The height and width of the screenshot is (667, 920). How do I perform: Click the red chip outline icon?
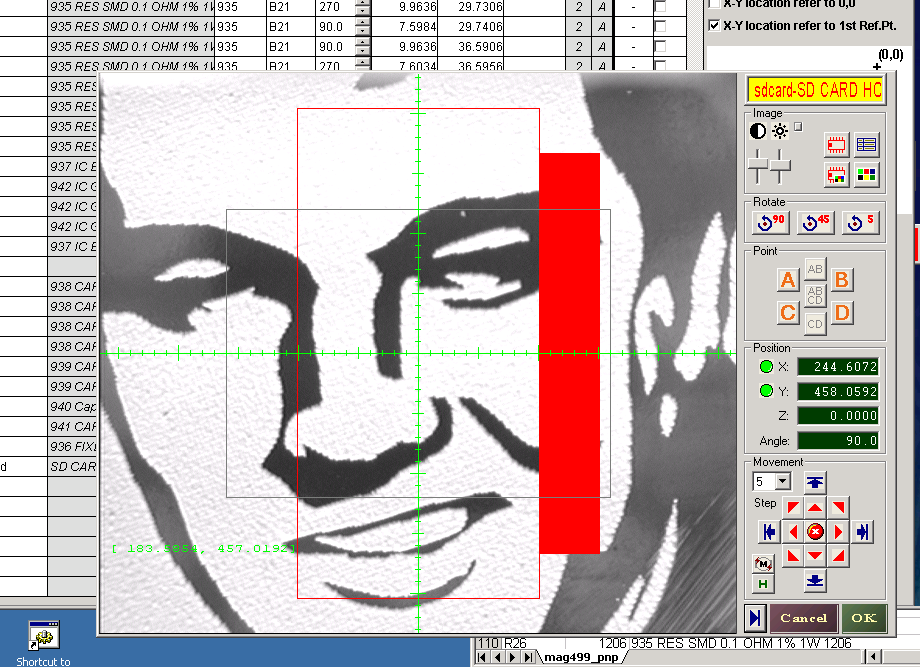pos(836,145)
